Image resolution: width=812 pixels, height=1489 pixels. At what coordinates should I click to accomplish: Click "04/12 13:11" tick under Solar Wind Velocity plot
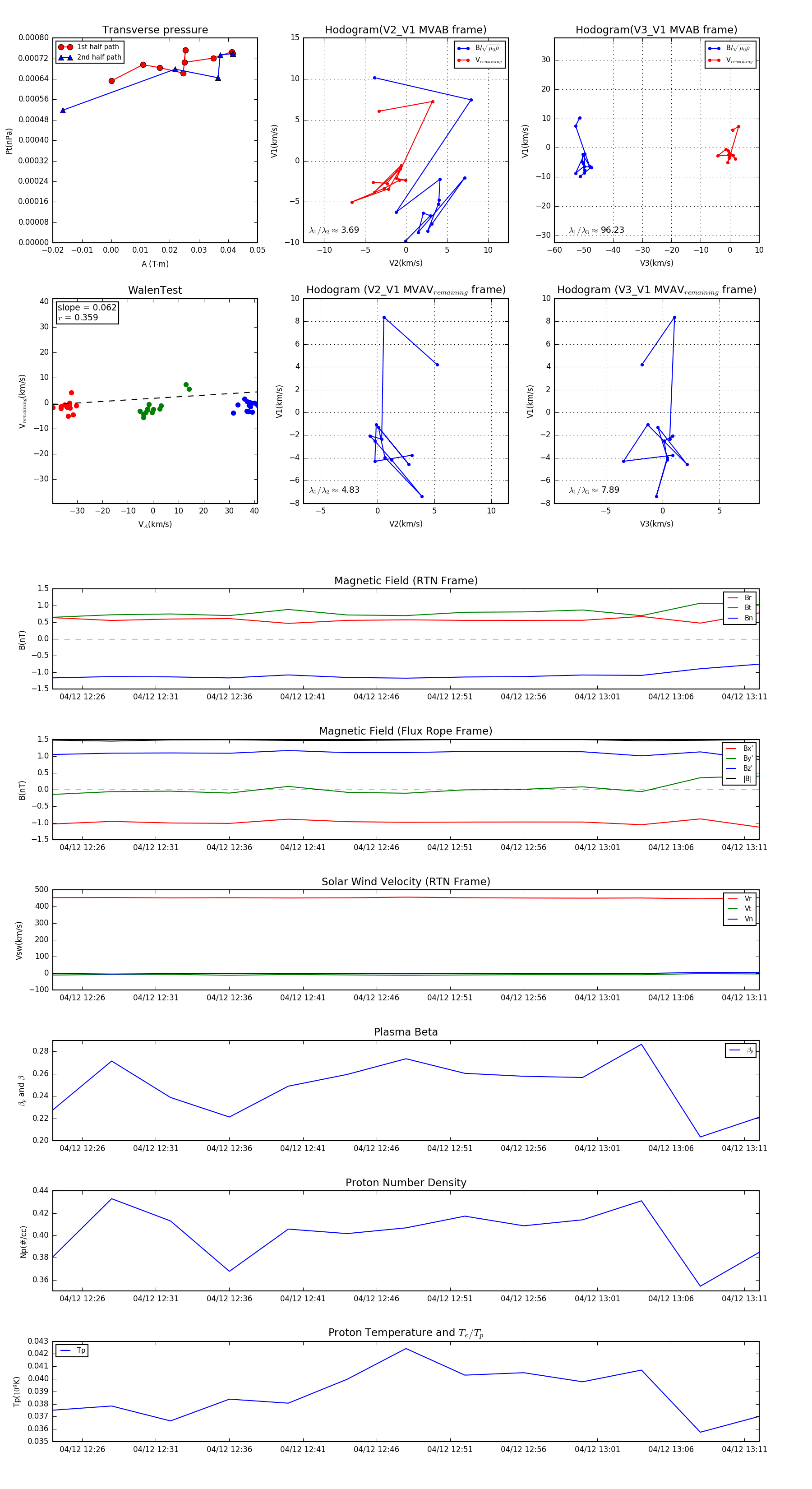[x=744, y=997]
